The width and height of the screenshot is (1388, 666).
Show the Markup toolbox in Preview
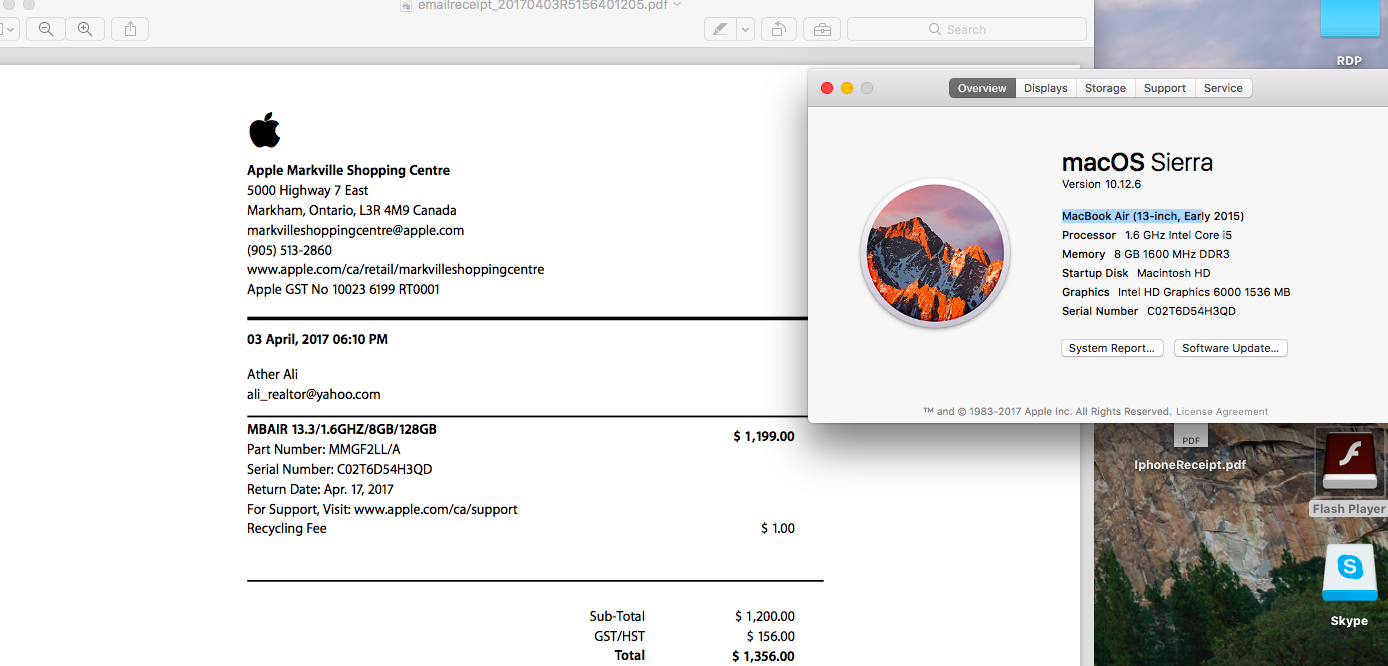coord(822,30)
